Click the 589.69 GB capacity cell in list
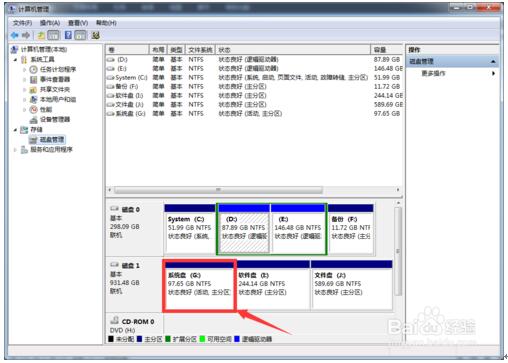The image size is (508, 363). 388,105
